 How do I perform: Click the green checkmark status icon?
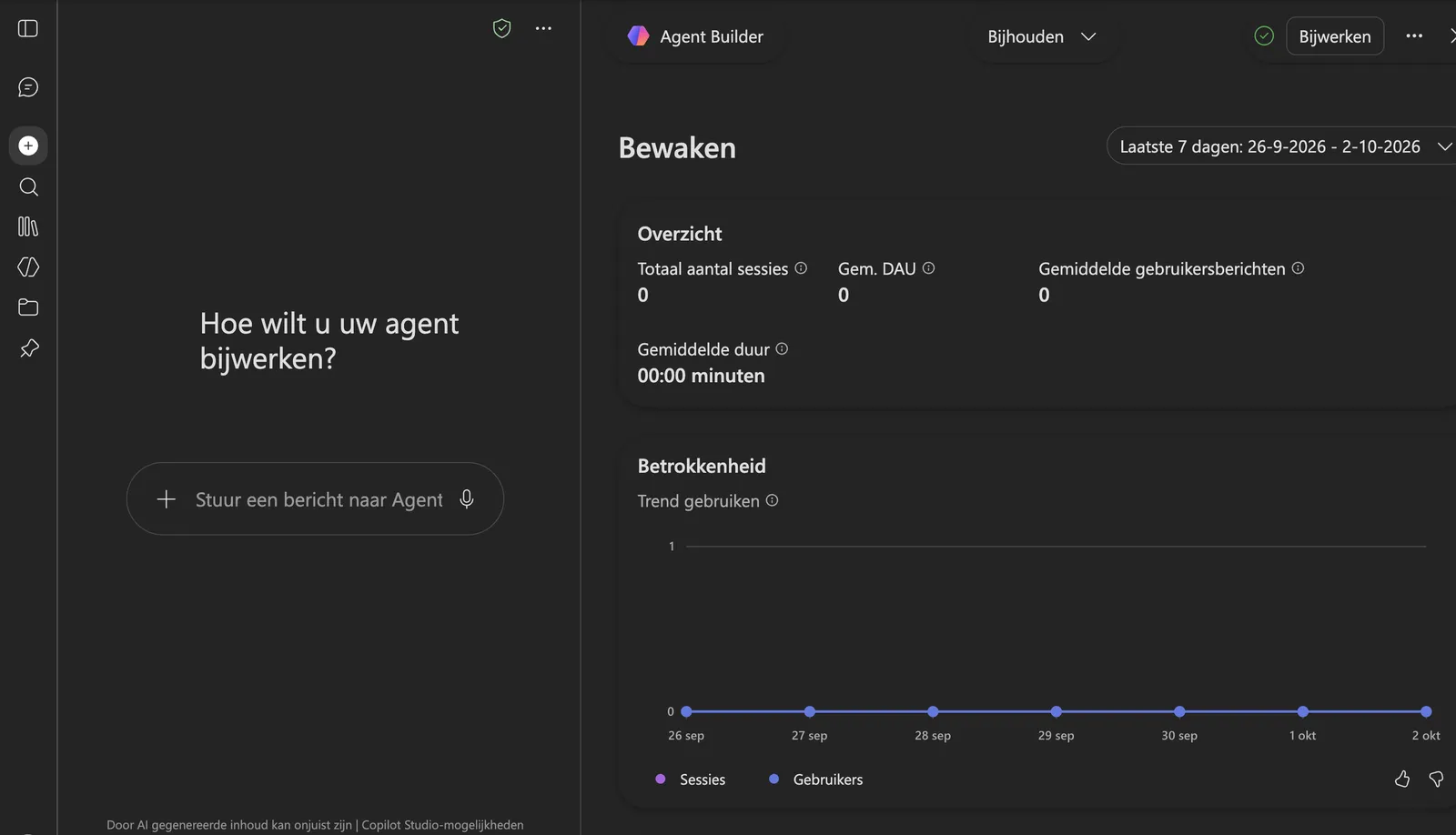tap(1264, 36)
